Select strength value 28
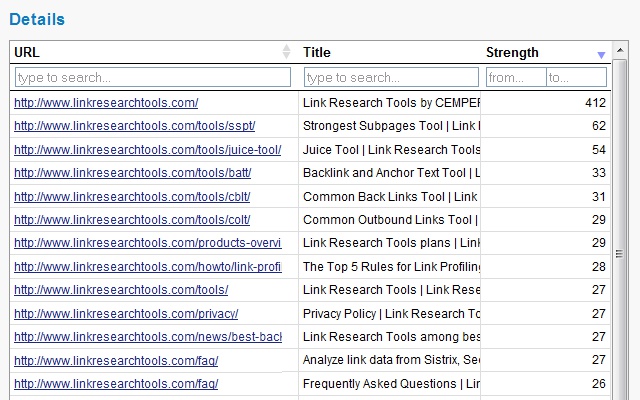 [599, 267]
